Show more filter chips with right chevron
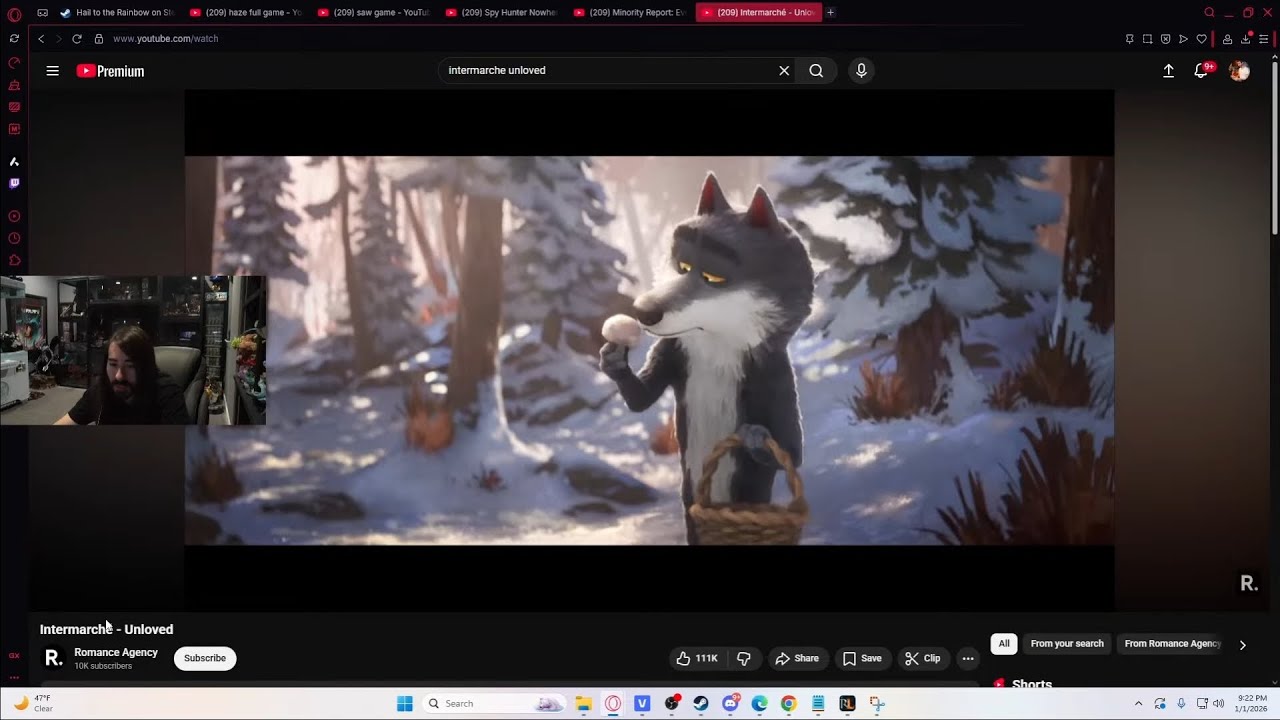The width and height of the screenshot is (1280, 720). coord(1242,645)
